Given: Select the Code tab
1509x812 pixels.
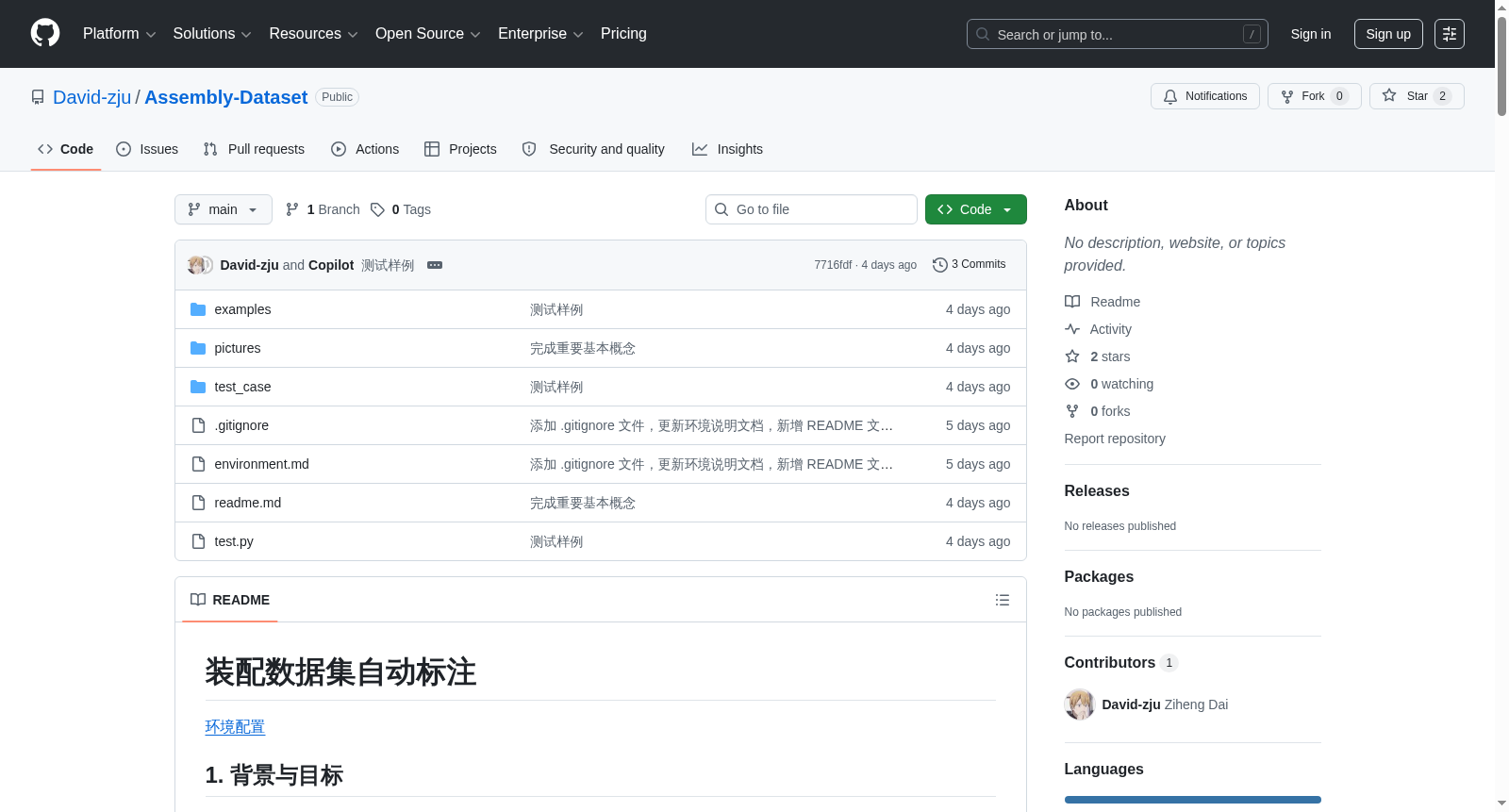Looking at the screenshot, I should click(x=66, y=149).
